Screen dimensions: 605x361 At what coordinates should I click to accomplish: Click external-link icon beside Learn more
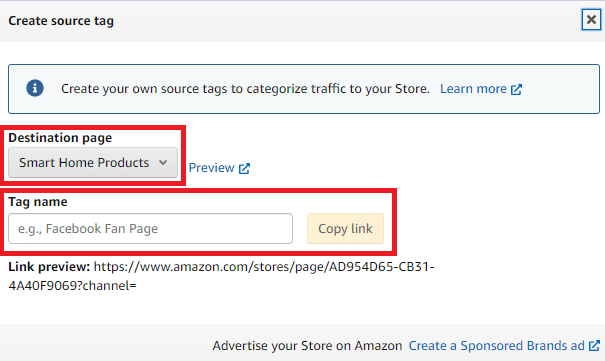pyautogui.click(x=516, y=89)
